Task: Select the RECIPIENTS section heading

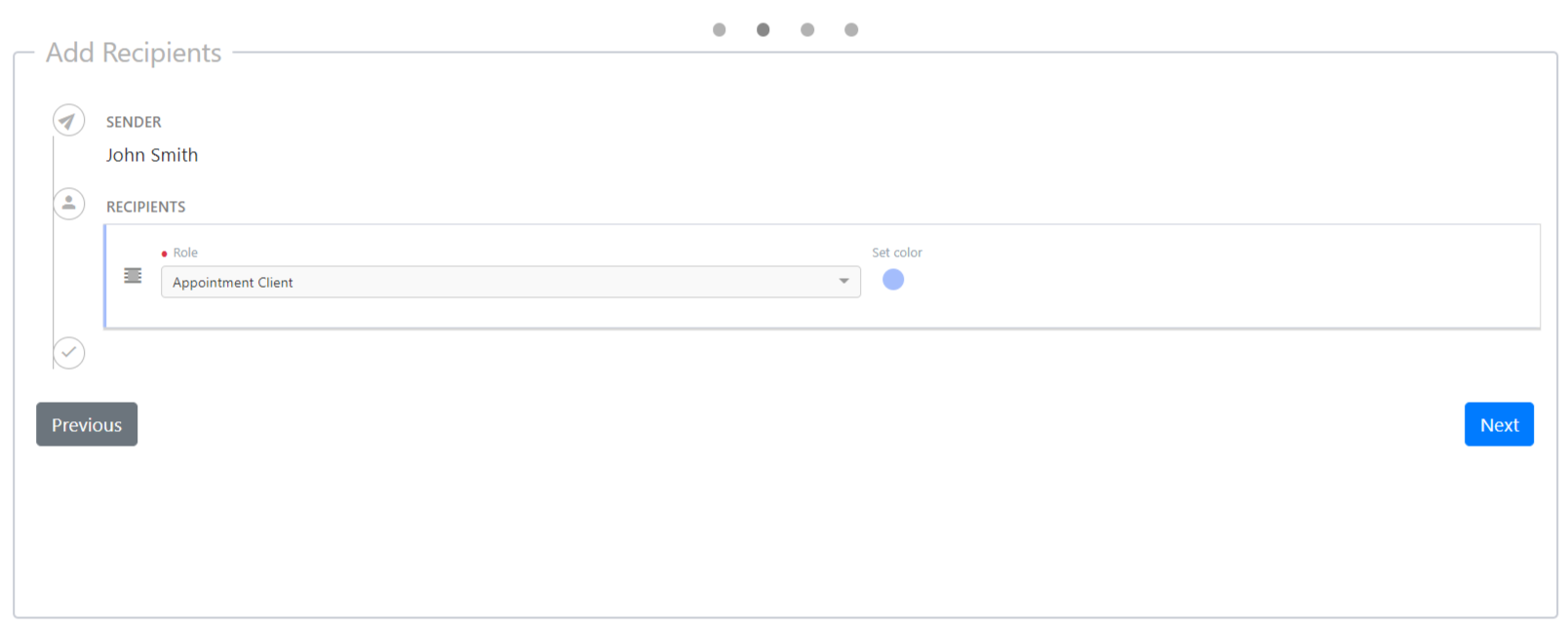Action: click(x=145, y=207)
